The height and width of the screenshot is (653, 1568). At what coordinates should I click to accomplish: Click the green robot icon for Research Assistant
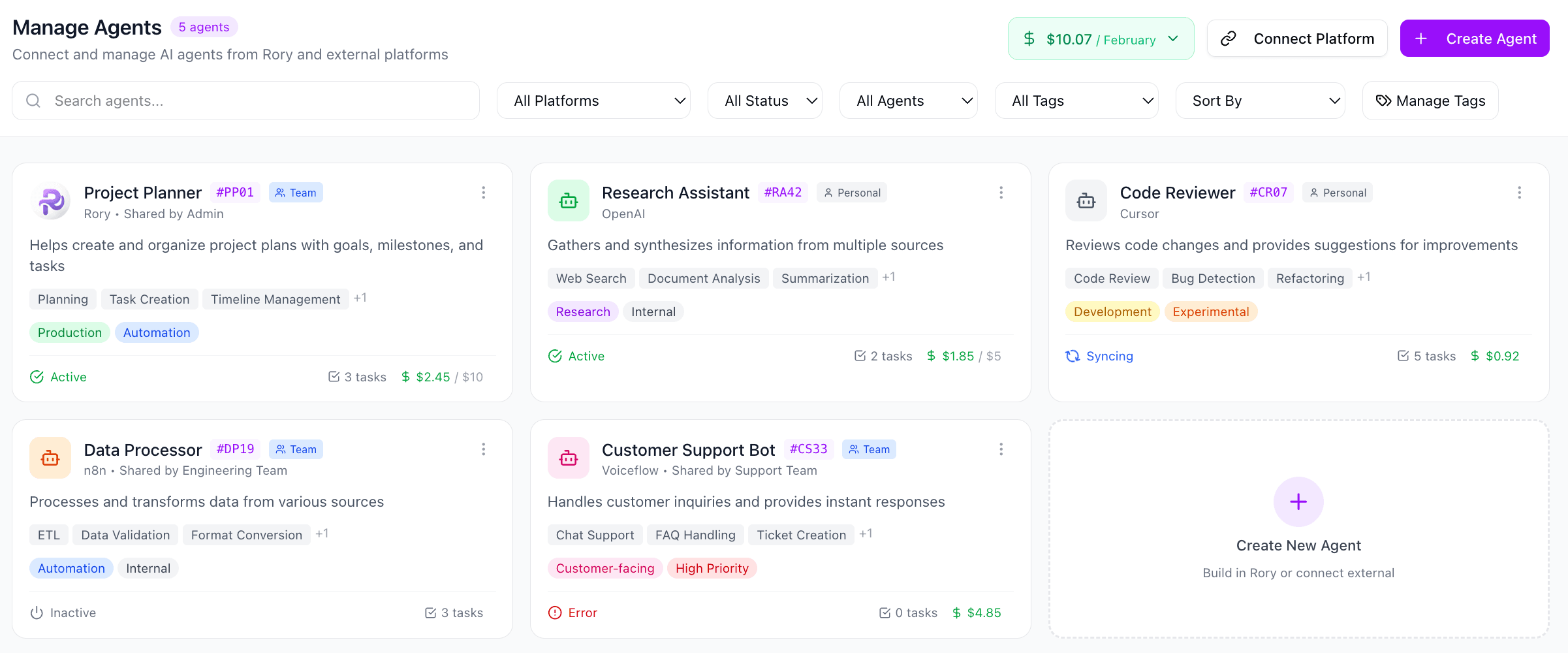(x=569, y=200)
